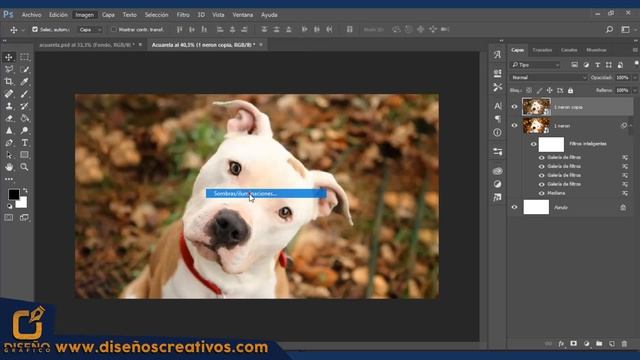Swap foreground and background colors
The height and width of the screenshot is (360, 640).
pyautogui.click(x=25, y=191)
